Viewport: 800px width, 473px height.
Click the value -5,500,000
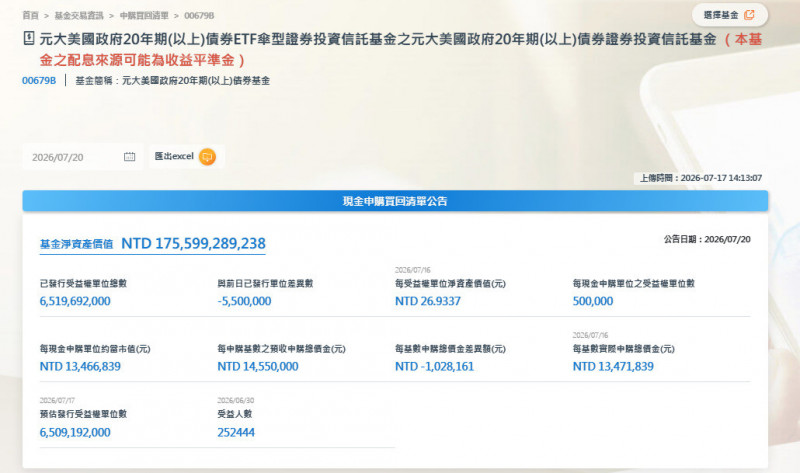pos(244,301)
